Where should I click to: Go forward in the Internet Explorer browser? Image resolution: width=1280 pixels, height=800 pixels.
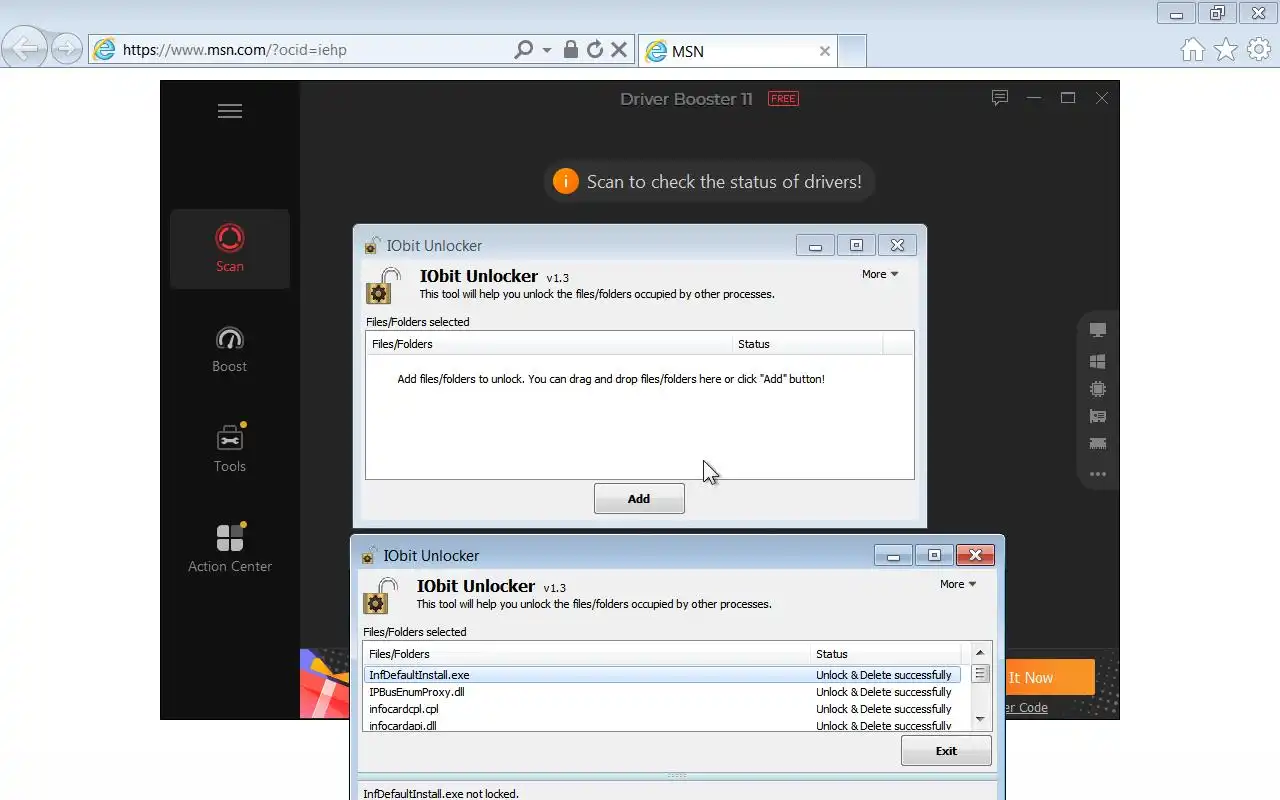pyautogui.click(x=66, y=48)
